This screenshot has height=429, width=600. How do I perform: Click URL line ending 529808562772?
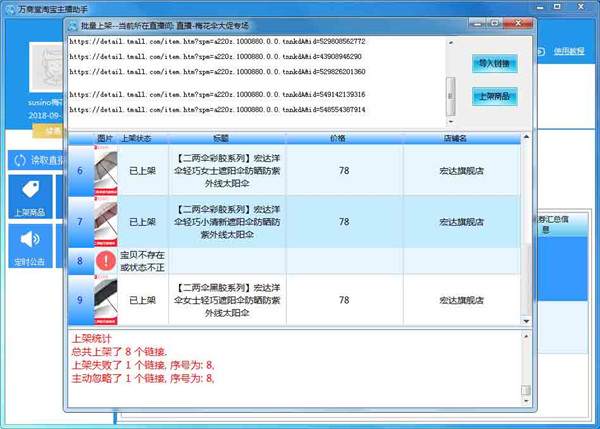click(x=217, y=41)
